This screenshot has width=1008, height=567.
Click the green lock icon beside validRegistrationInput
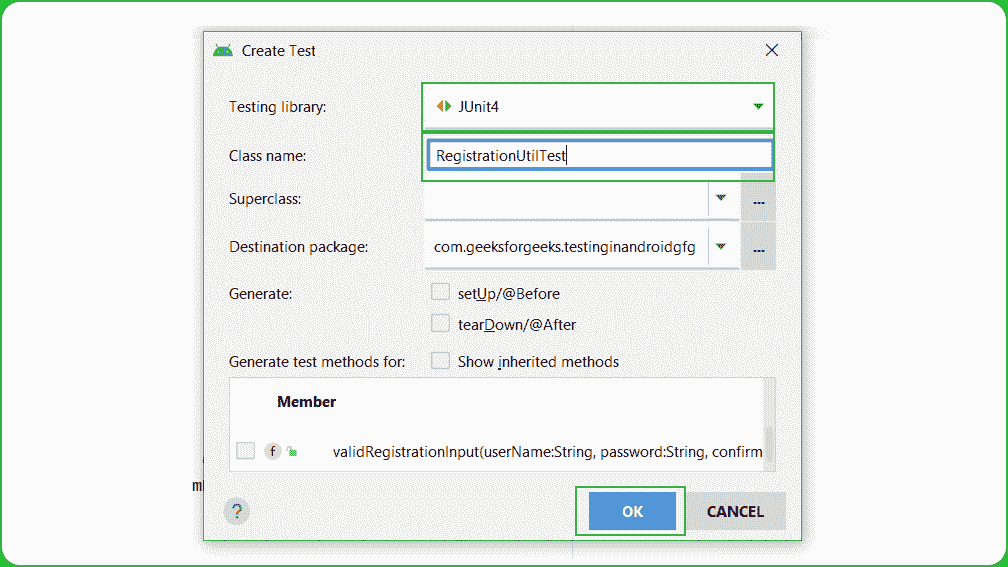(x=291, y=452)
